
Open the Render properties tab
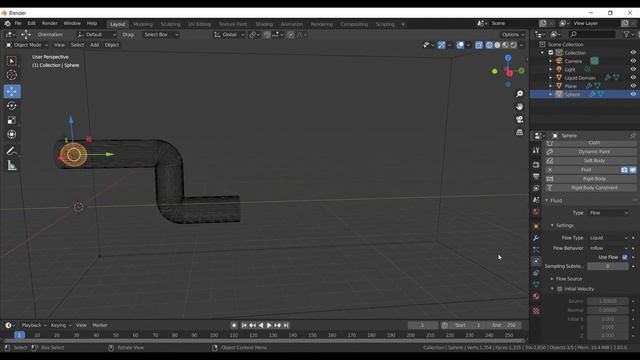coord(536,164)
